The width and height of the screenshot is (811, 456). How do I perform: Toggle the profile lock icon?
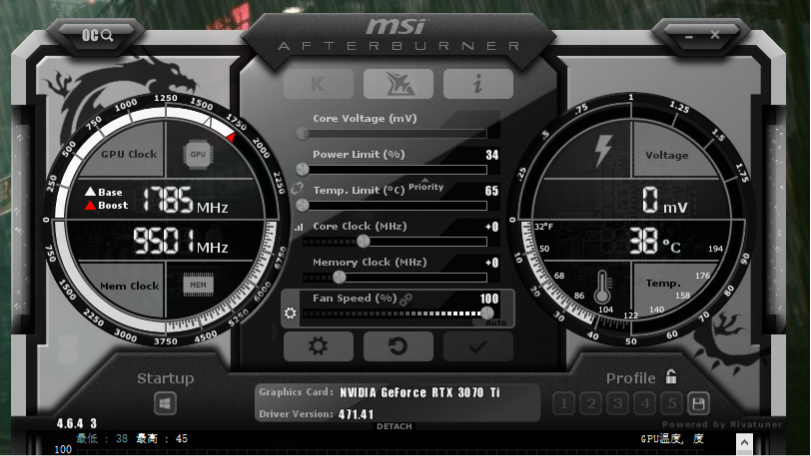671,377
